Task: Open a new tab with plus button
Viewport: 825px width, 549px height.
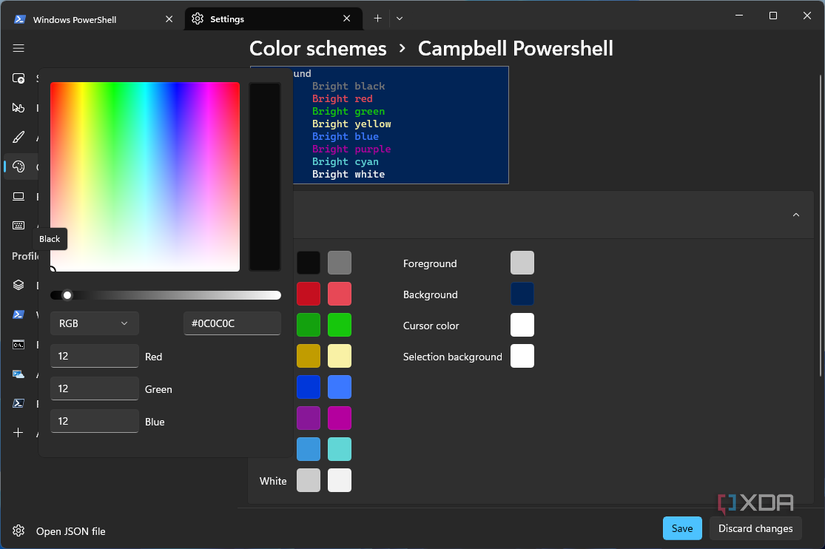Action: click(377, 18)
